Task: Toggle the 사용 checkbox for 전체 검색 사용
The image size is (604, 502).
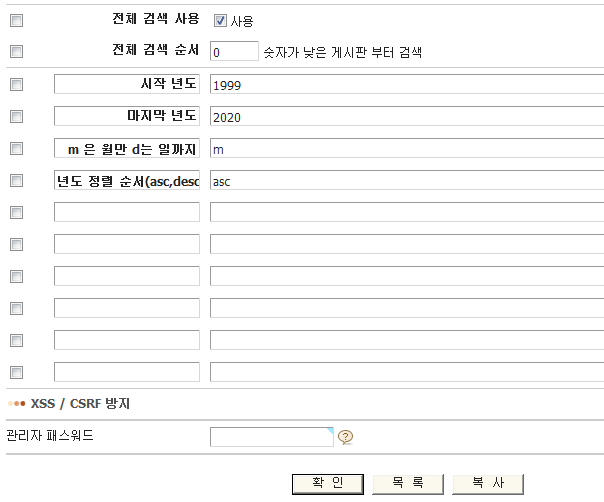Action: tap(220, 20)
